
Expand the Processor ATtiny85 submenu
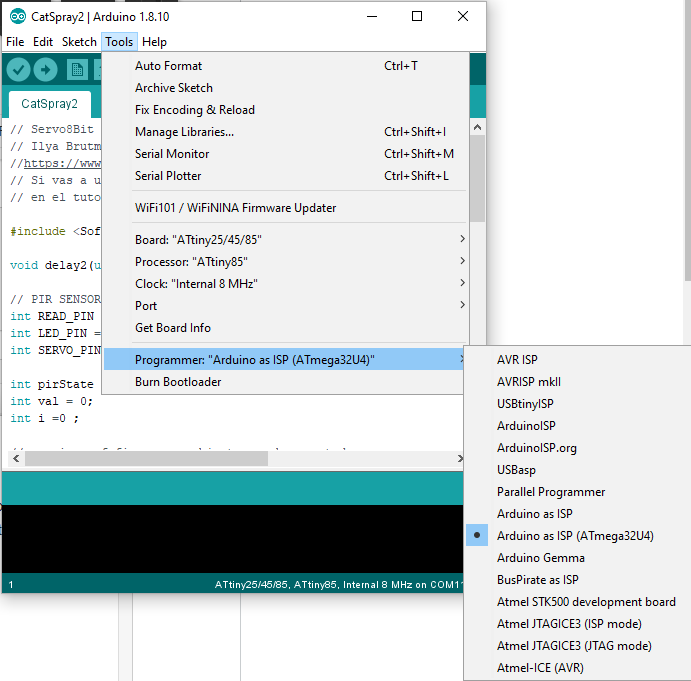point(285,262)
